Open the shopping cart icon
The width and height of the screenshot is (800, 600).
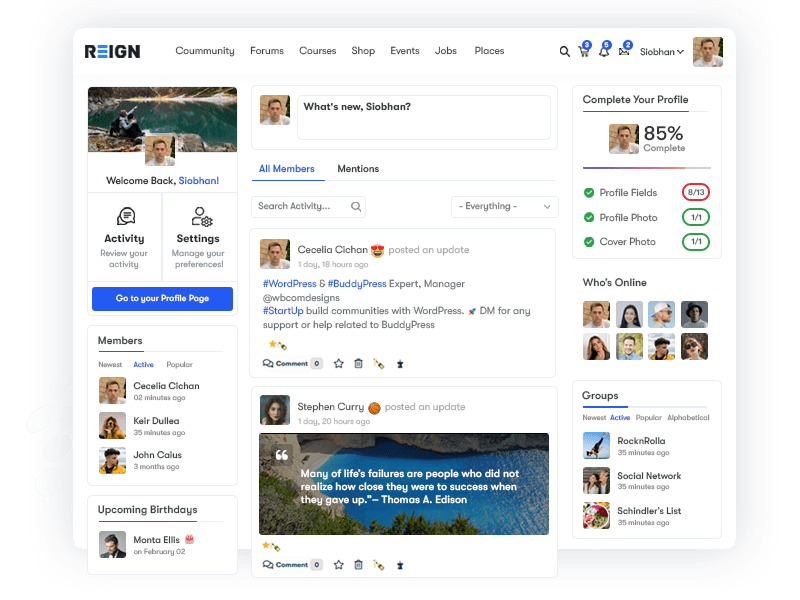(x=583, y=51)
